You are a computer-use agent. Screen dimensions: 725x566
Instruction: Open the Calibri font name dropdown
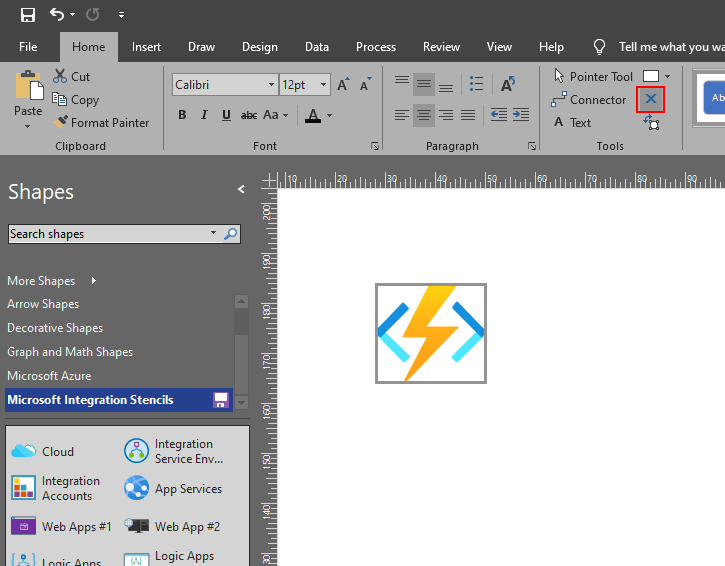pyautogui.click(x=271, y=85)
